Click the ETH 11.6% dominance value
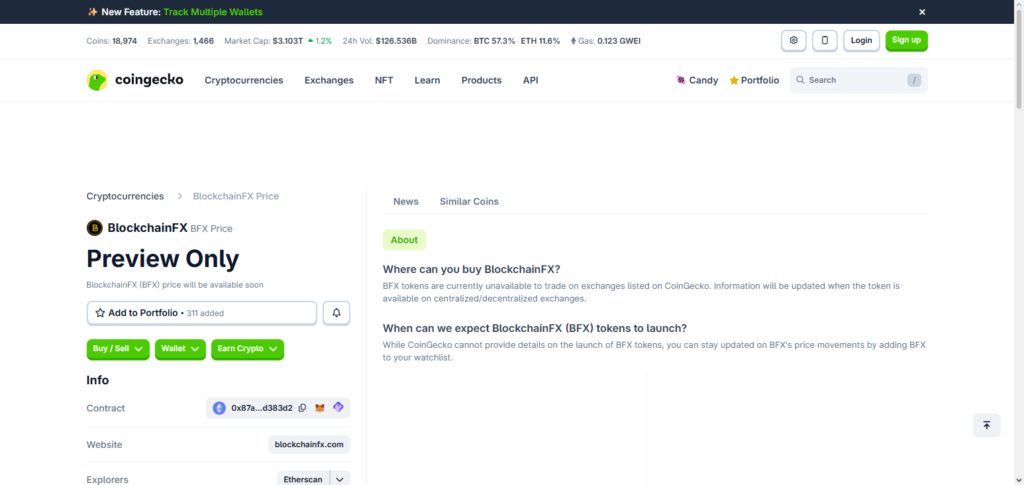 pos(540,40)
